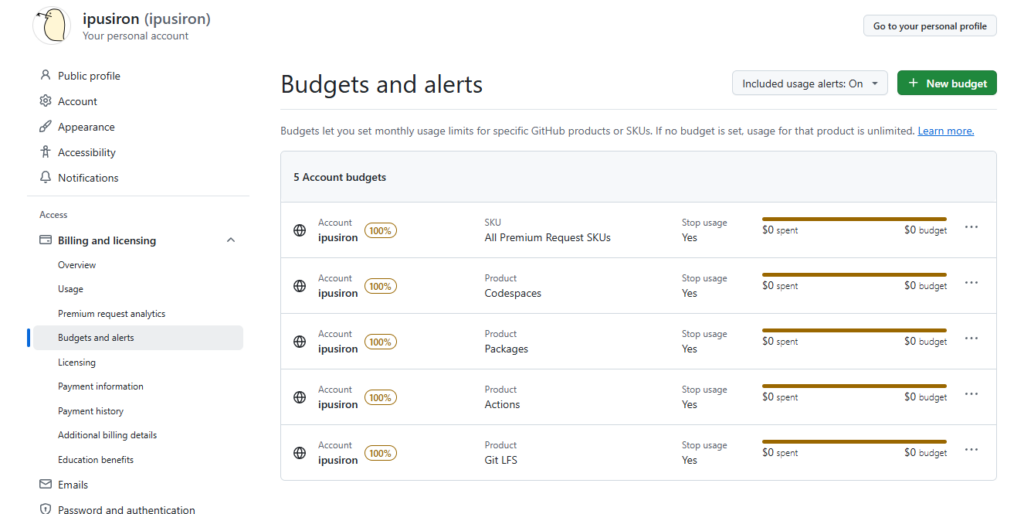
Task: Open the Included usage alerts dropdown
Action: pos(809,84)
